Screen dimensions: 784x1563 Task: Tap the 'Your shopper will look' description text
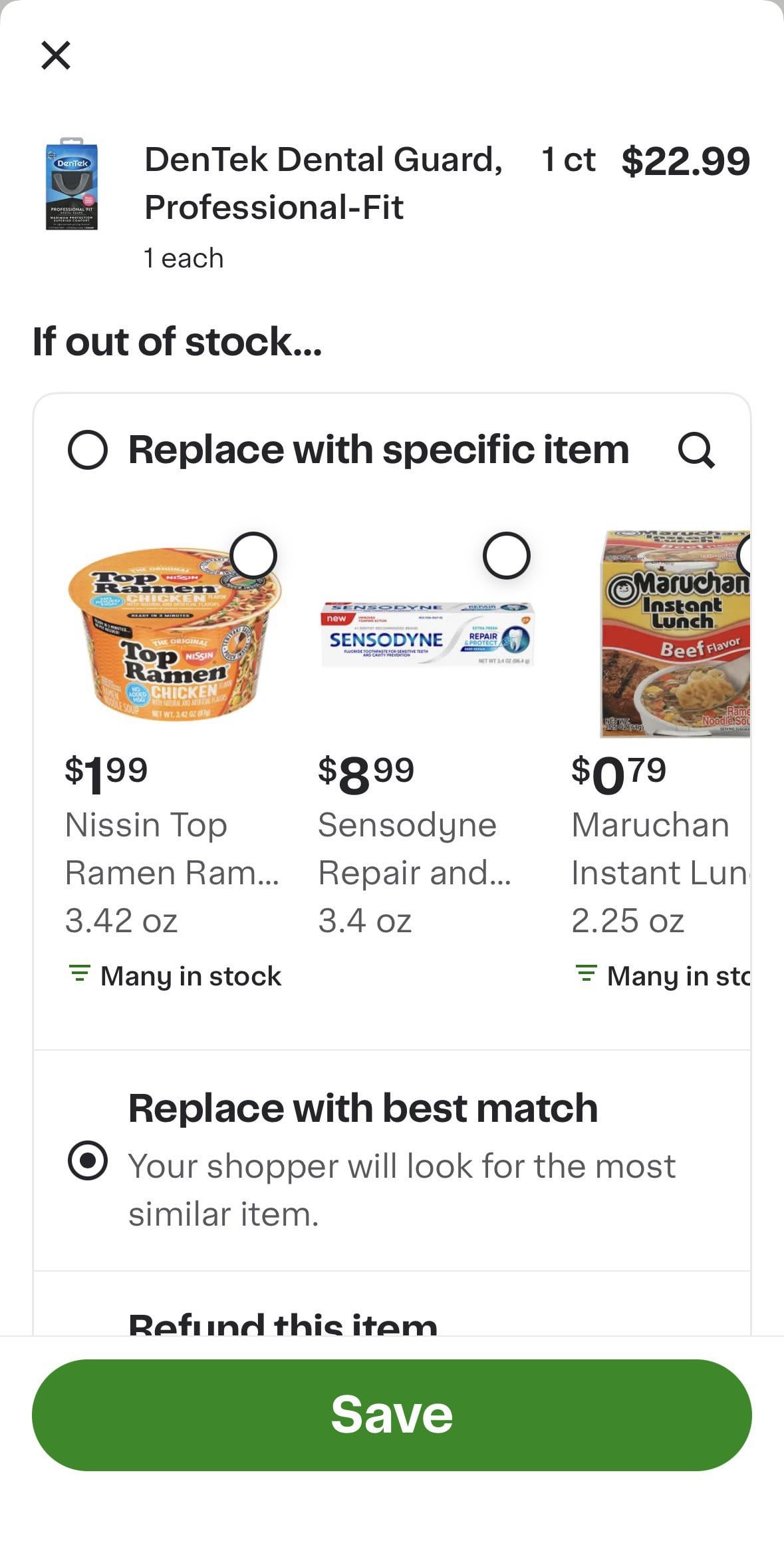[x=402, y=1190]
